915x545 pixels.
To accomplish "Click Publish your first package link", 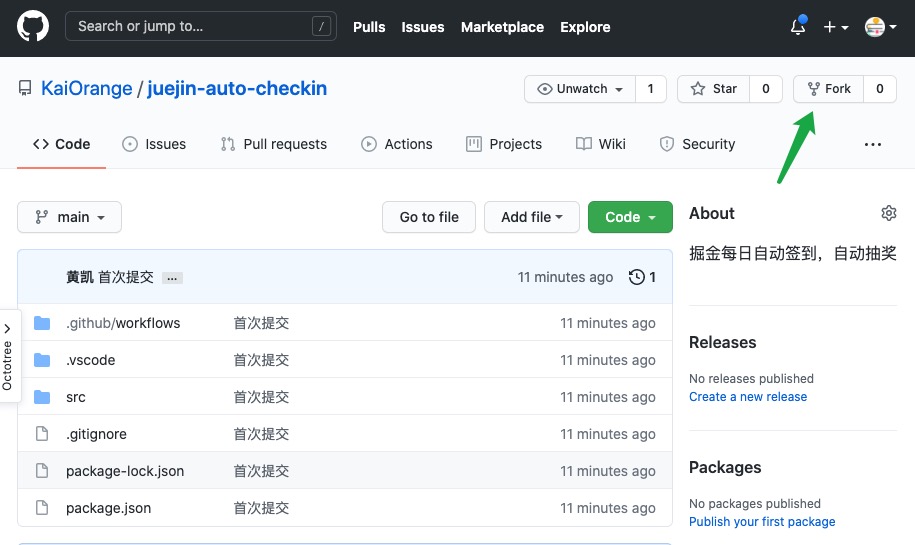I will pyautogui.click(x=762, y=522).
